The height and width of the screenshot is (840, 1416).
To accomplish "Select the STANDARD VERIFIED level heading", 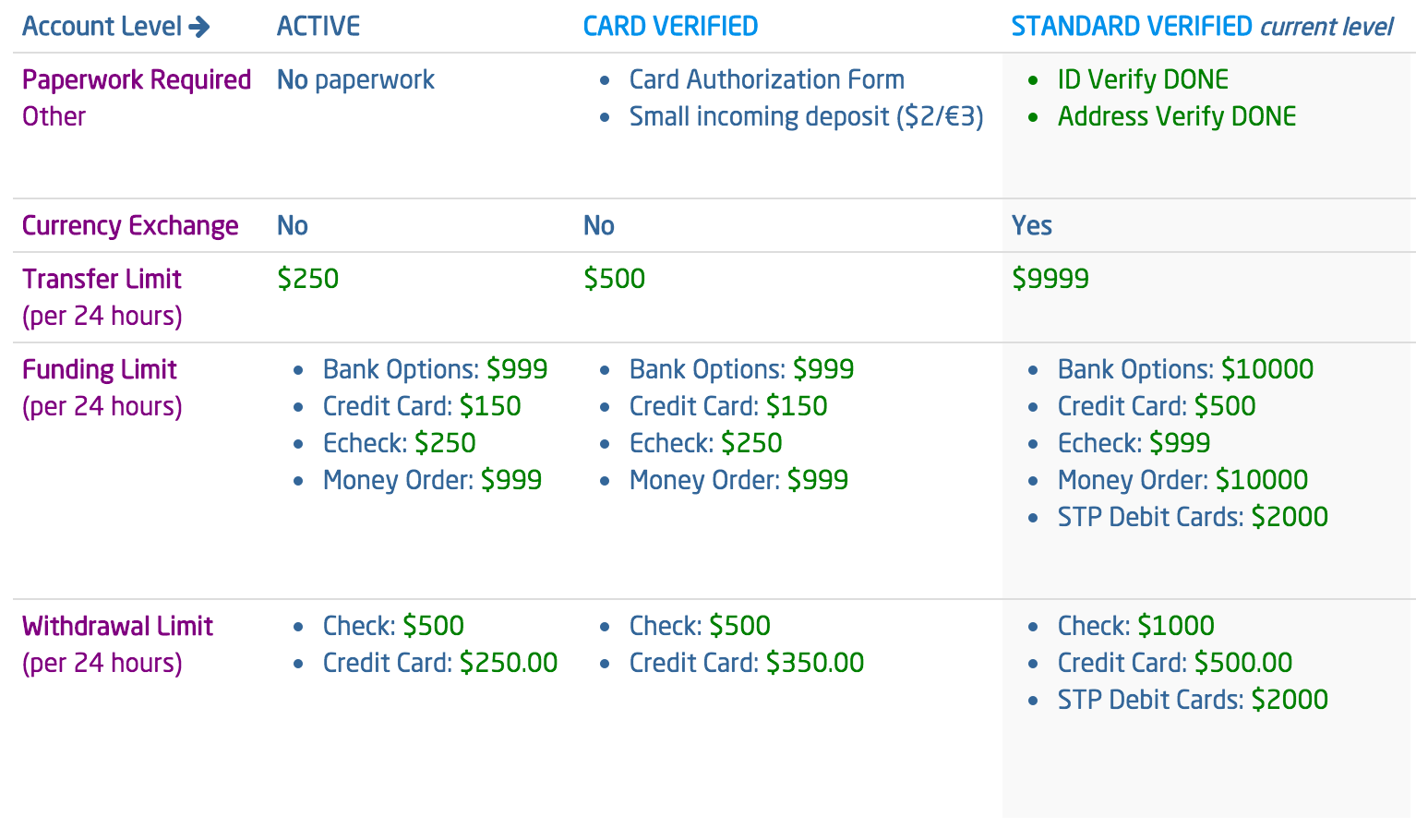I will 1132,27.
